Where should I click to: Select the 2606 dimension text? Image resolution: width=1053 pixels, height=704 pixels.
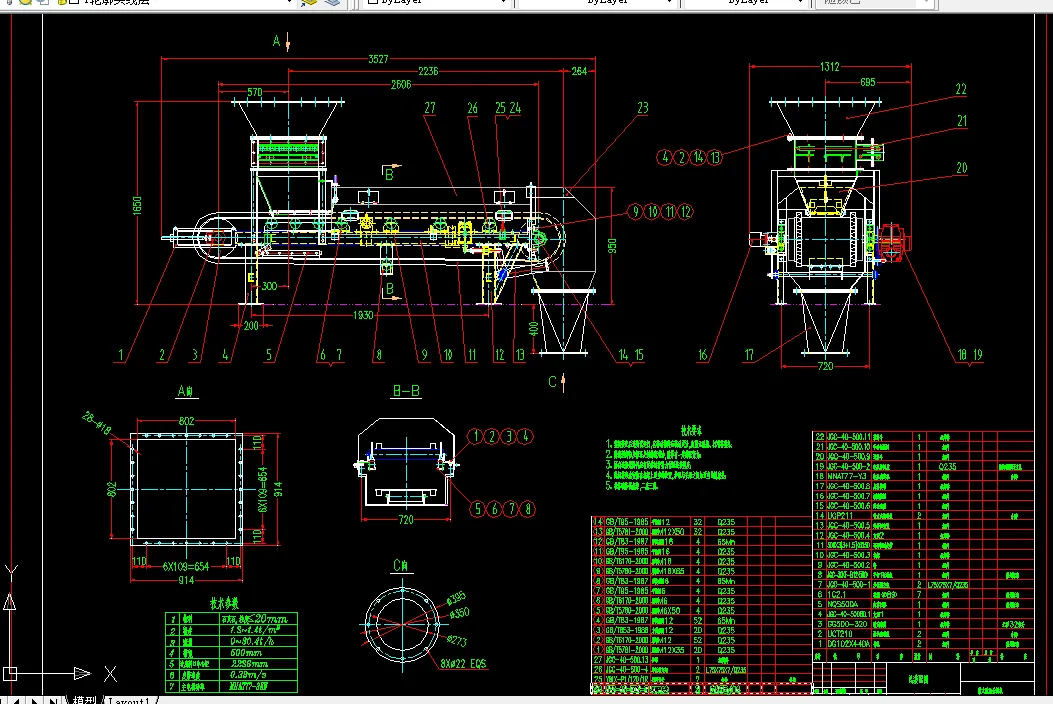coord(401,85)
